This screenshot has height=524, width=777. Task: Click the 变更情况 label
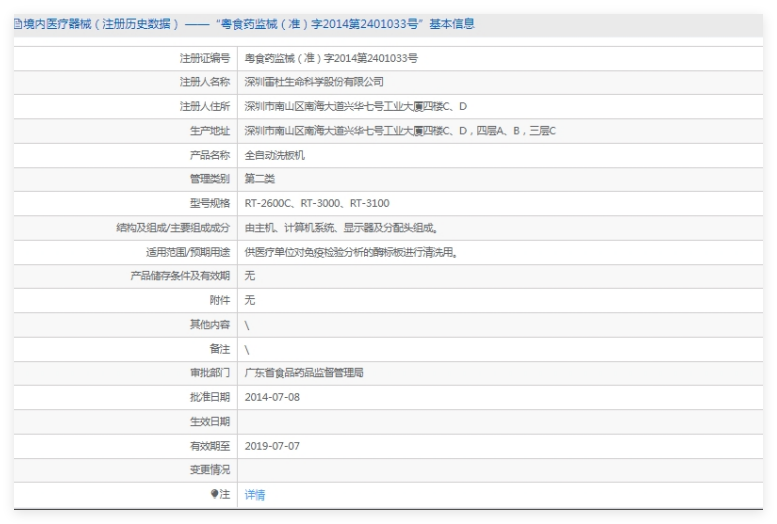tap(210, 469)
